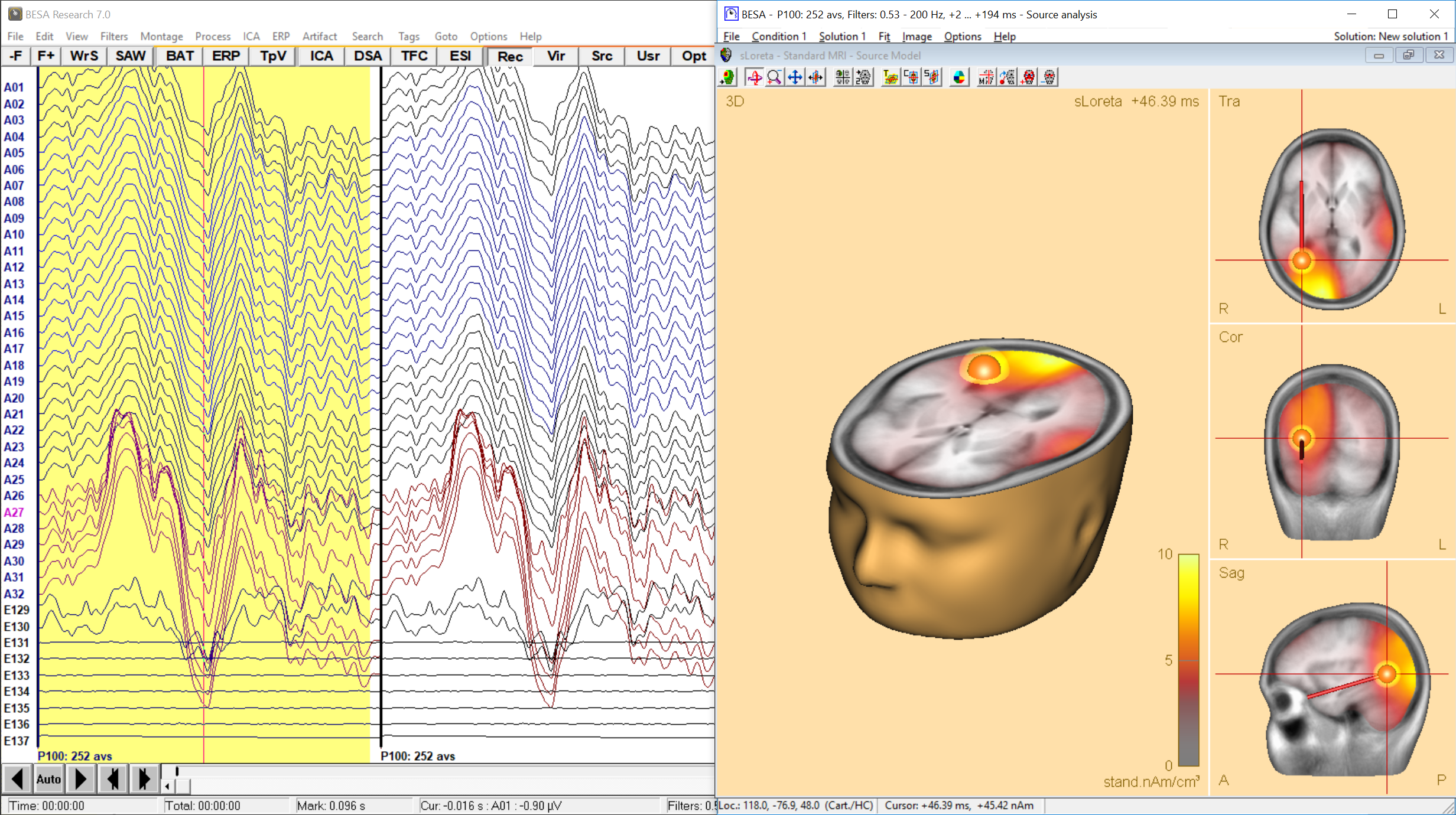1456x815 pixels.
Task: Click the ESI toolbar button
Action: point(460,56)
